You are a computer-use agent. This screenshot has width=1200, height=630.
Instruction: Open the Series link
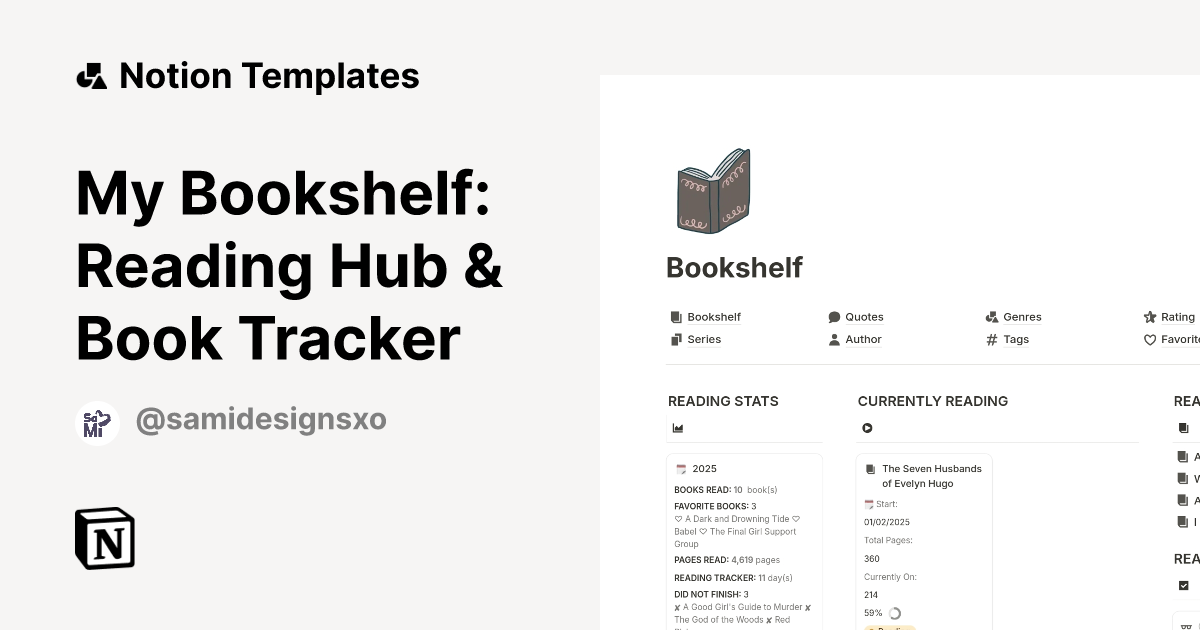pos(704,339)
